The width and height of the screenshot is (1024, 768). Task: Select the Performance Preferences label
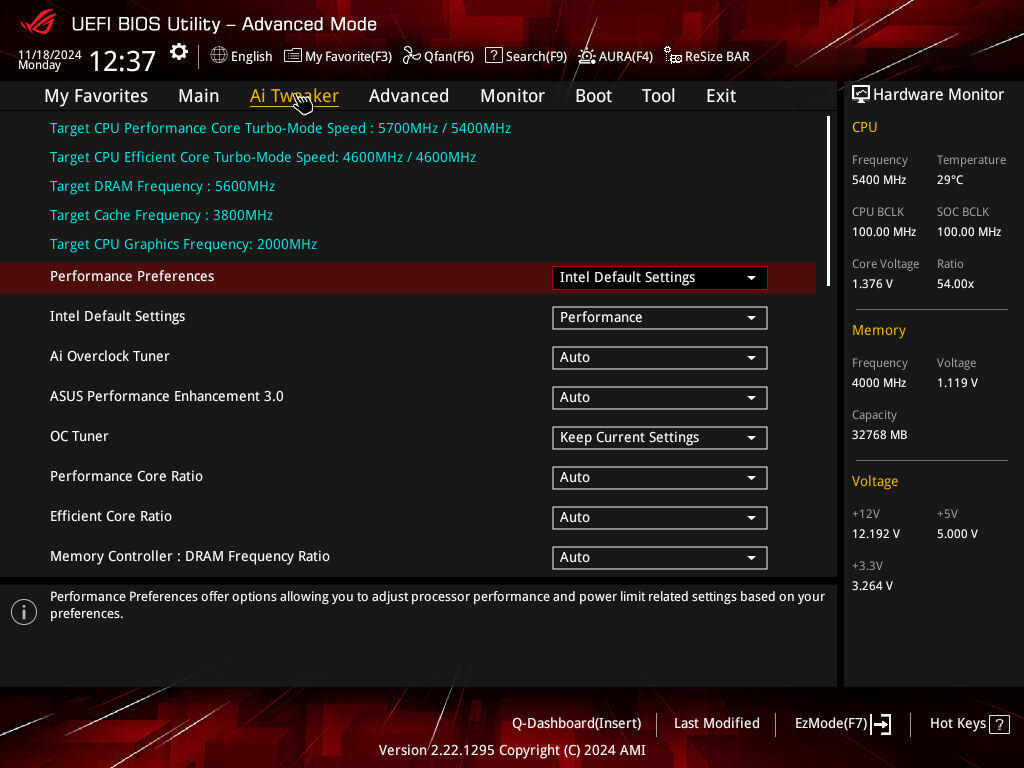pos(132,276)
